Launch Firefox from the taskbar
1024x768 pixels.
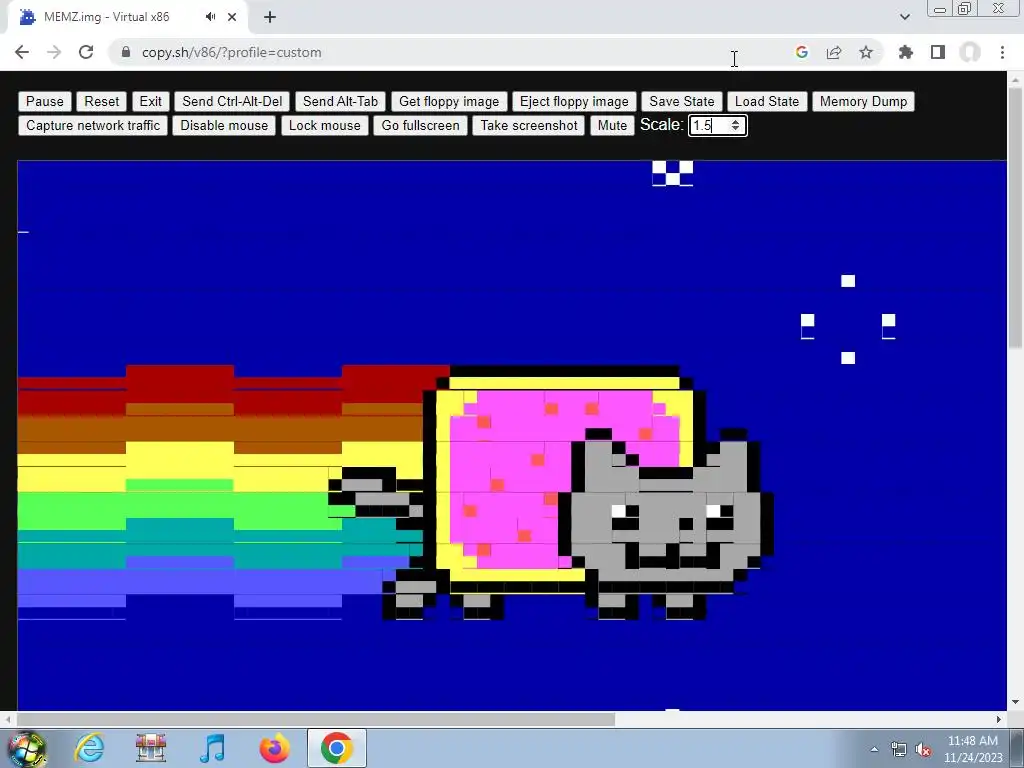tap(274, 748)
